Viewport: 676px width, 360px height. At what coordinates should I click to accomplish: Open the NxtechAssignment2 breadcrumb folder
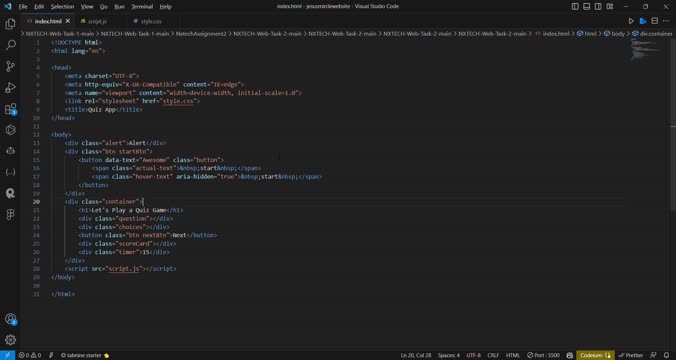(x=201, y=34)
